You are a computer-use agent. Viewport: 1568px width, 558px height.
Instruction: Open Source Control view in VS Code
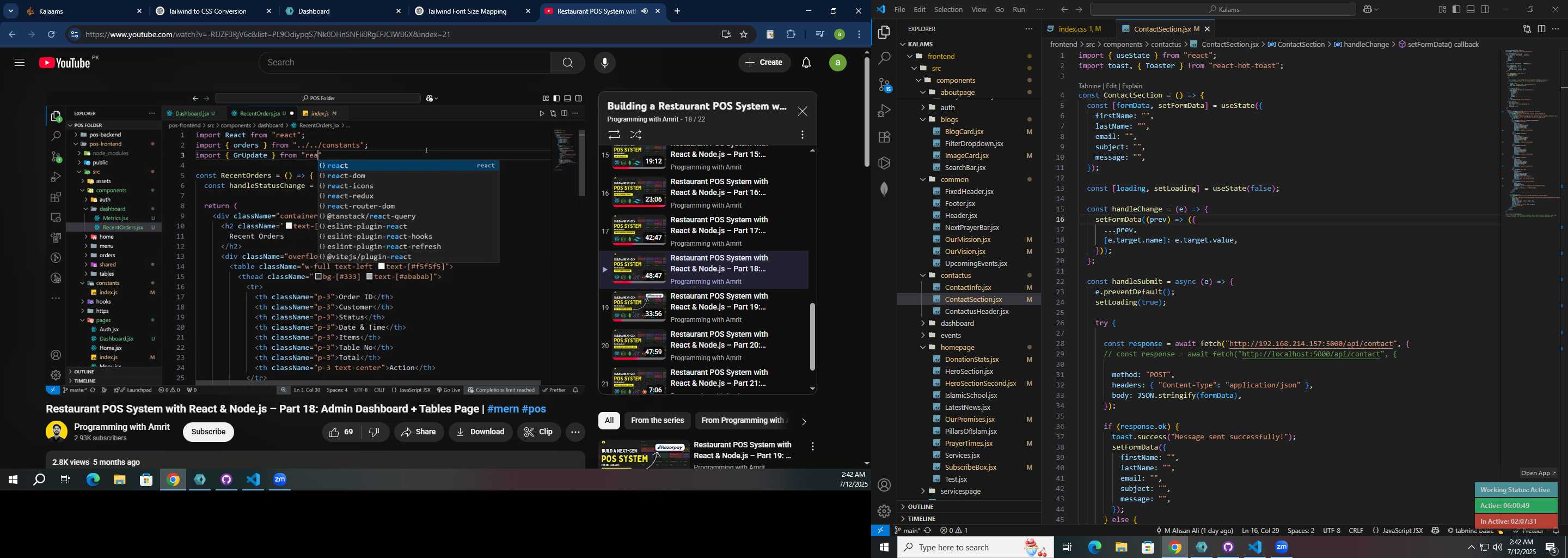tap(884, 84)
